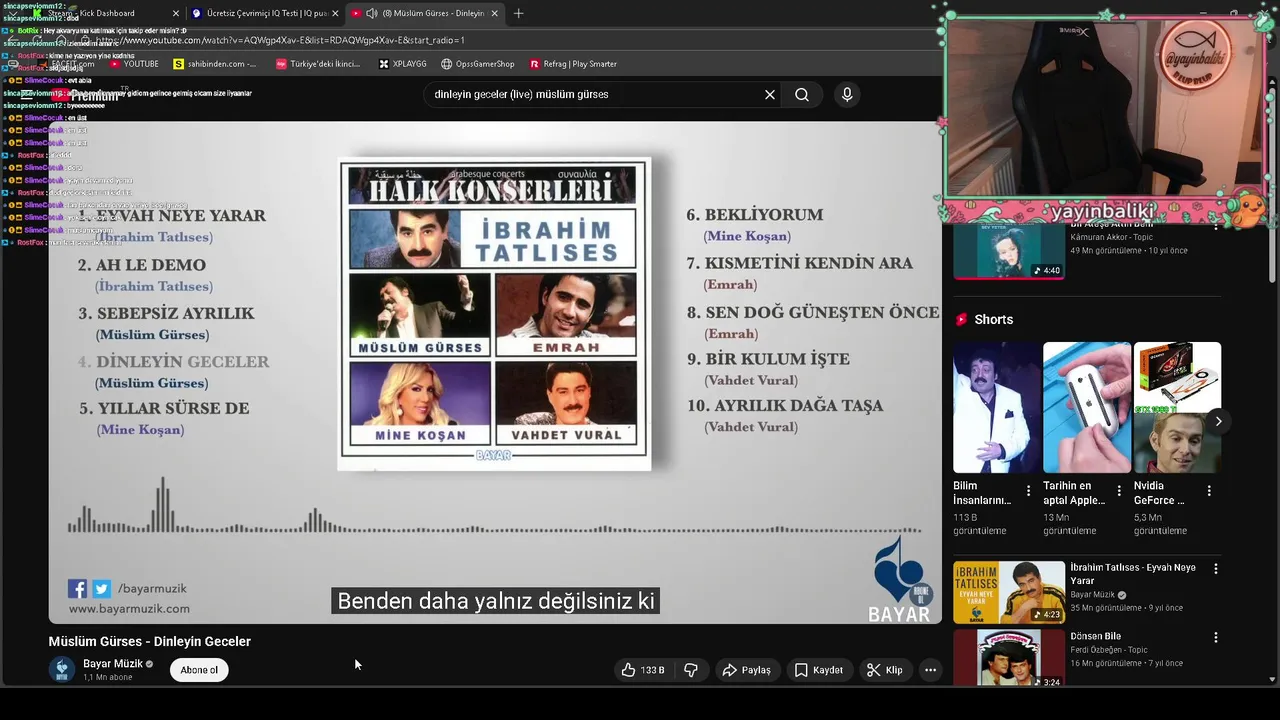The image size is (1280, 720).
Task: Open the Dönsen Bile 3:24 thumbnail
Action: (x=1009, y=658)
